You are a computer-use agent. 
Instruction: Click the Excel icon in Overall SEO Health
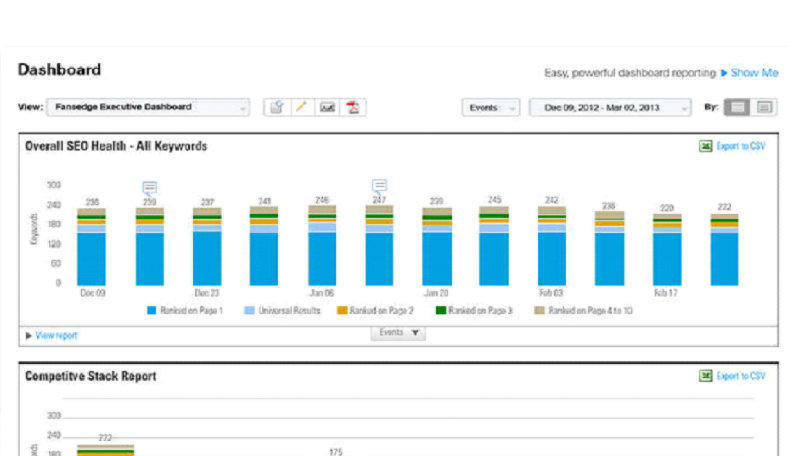(706, 146)
